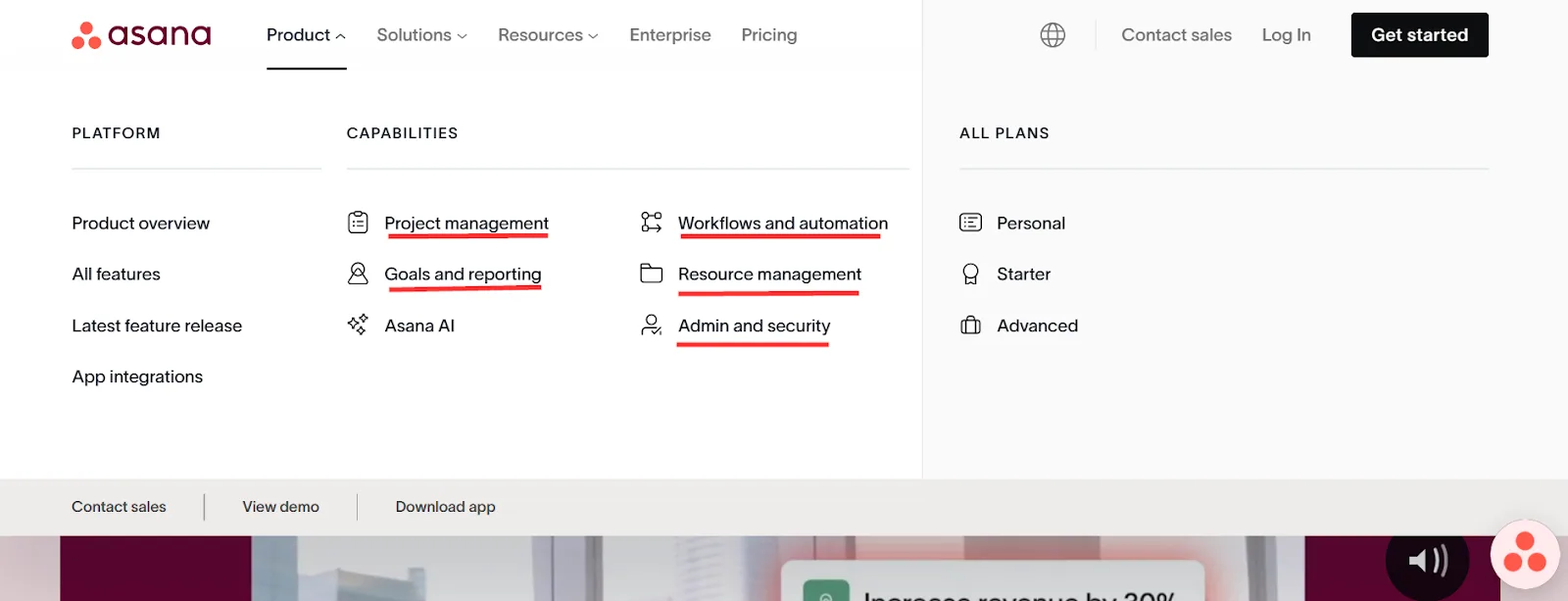Open App integrations
Viewport: 1568px width, 601px height.
click(x=137, y=376)
